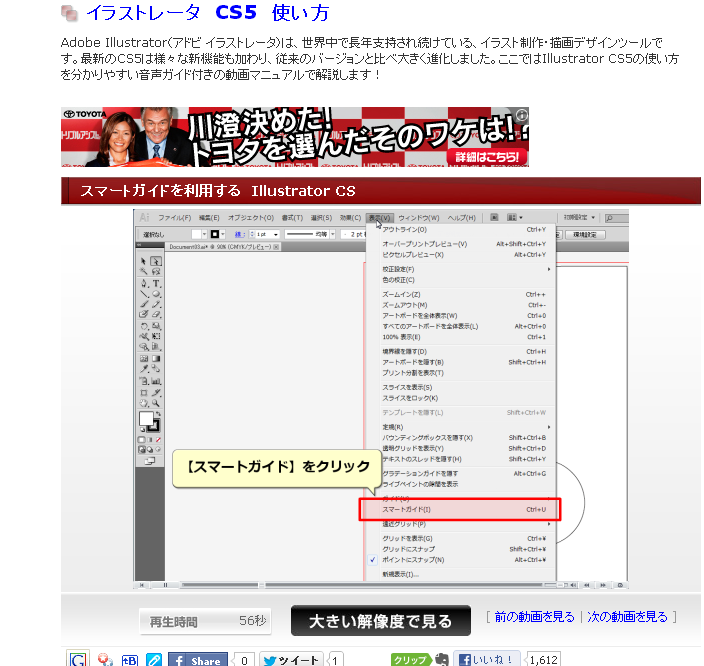Open the arrange documents dropdown icon
The height and width of the screenshot is (666, 704).
tap(515, 217)
